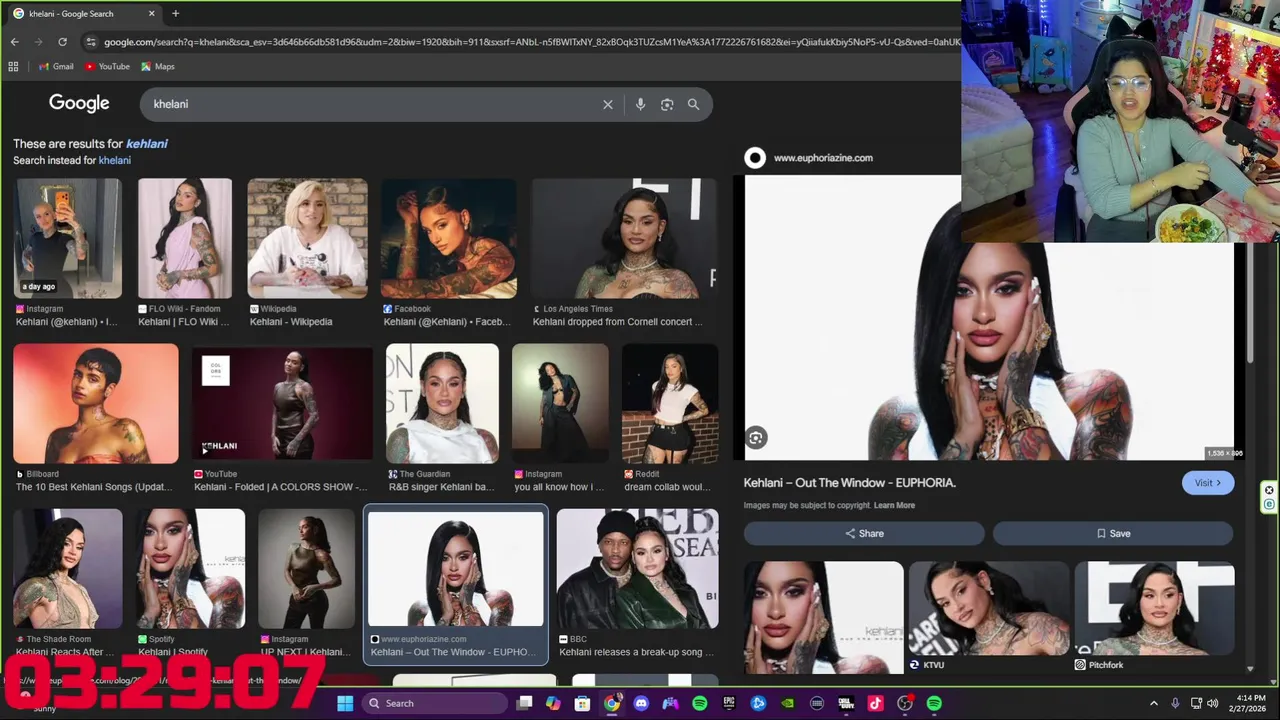Open Call of Duty from the taskbar
Viewport: 1280px width, 720px height.
tap(846, 703)
